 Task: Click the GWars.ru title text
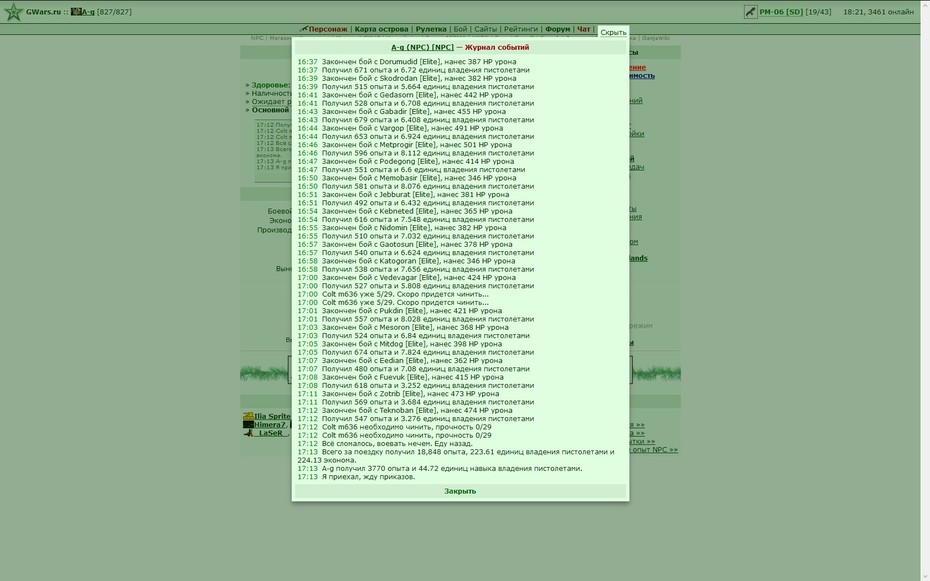coord(43,12)
